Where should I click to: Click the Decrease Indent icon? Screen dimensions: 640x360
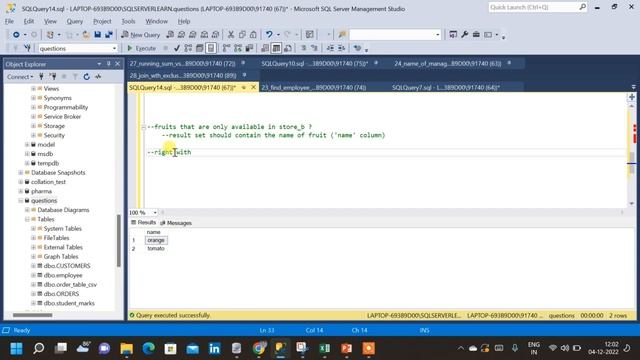tap(330, 48)
